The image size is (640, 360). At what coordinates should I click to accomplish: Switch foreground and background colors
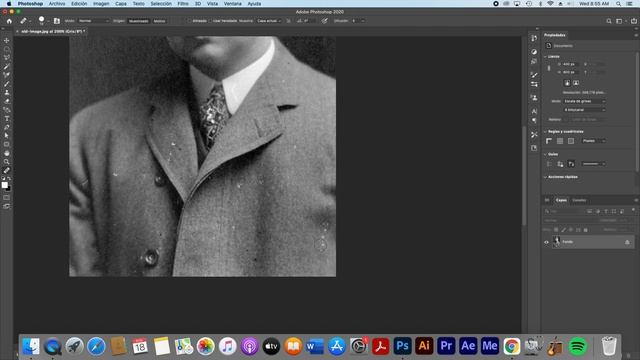[x=9, y=179]
